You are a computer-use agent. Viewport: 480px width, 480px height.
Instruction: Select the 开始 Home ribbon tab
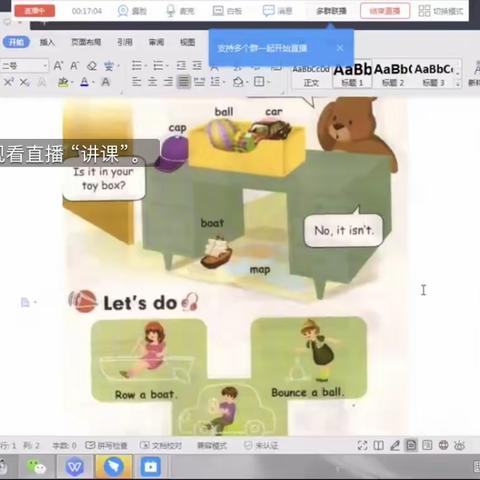pos(16,42)
